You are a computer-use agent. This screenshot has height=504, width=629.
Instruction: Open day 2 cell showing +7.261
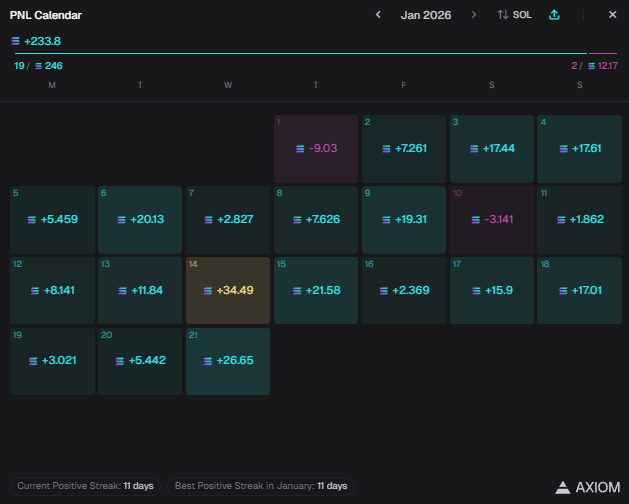pos(404,149)
